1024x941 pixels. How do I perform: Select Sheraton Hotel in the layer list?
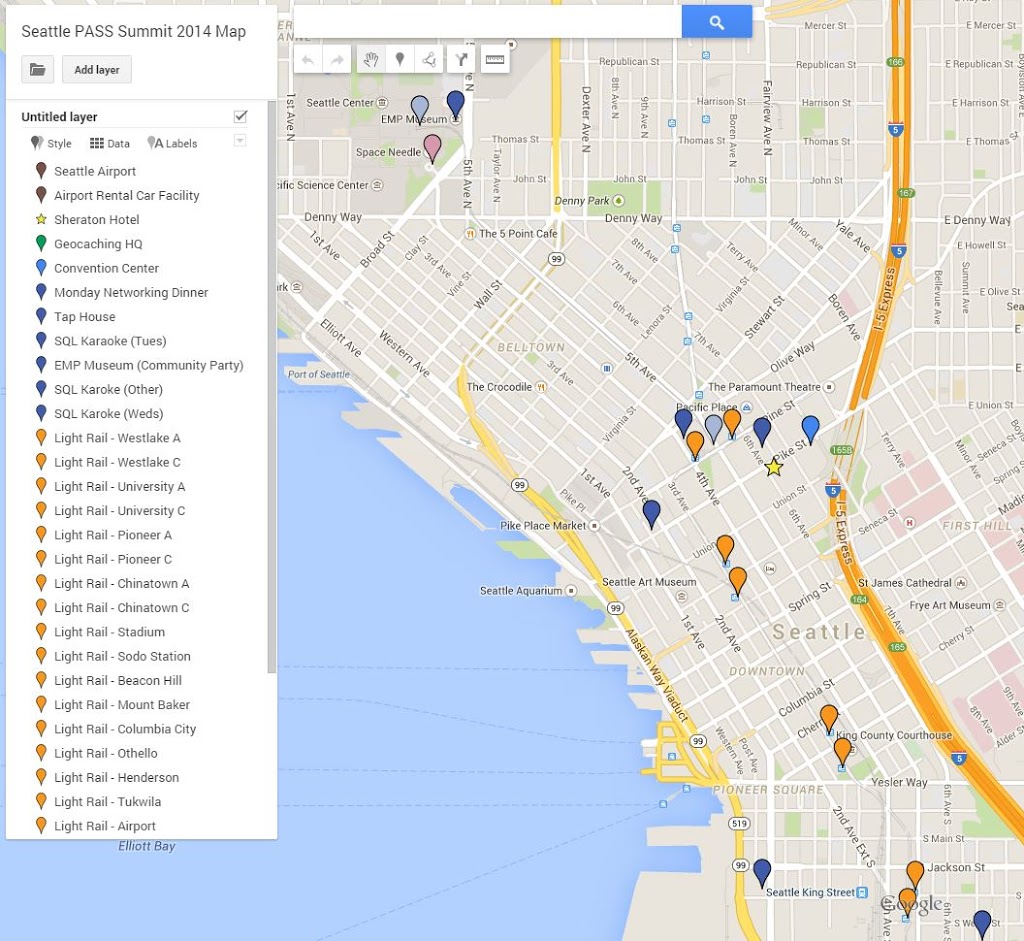pyautogui.click(x=96, y=220)
